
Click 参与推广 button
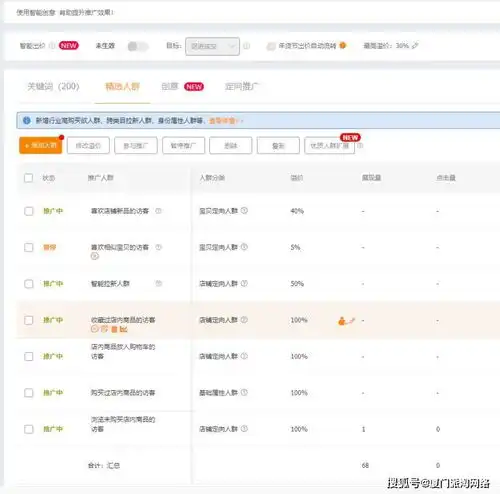pos(136,145)
